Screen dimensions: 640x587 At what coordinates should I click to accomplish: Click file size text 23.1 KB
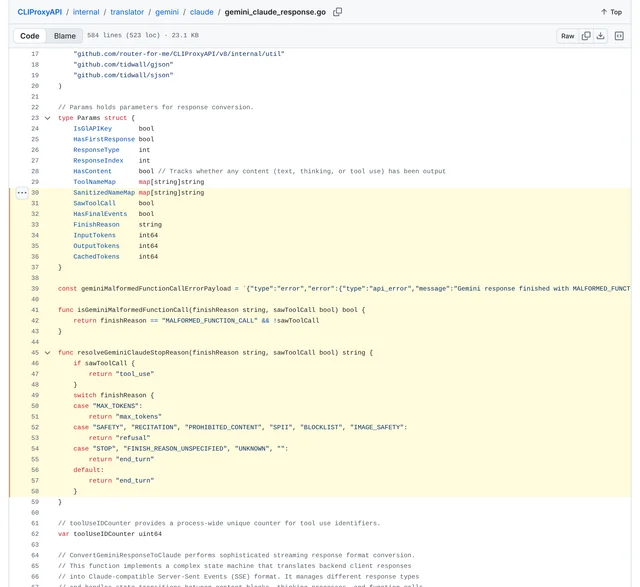point(185,35)
